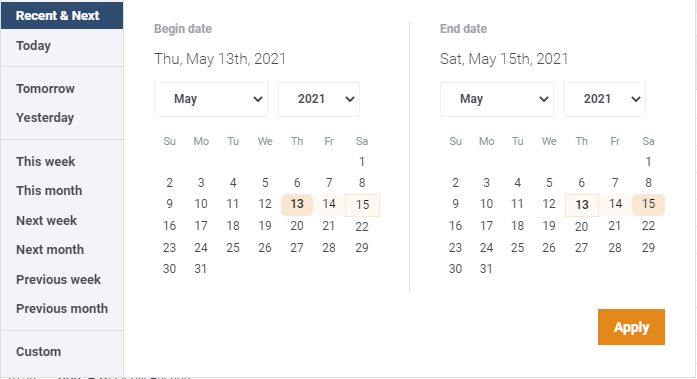The width and height of the screenshot is (697, 379).
Task: Select the Next week range
Action: click(x=46, y=220)
